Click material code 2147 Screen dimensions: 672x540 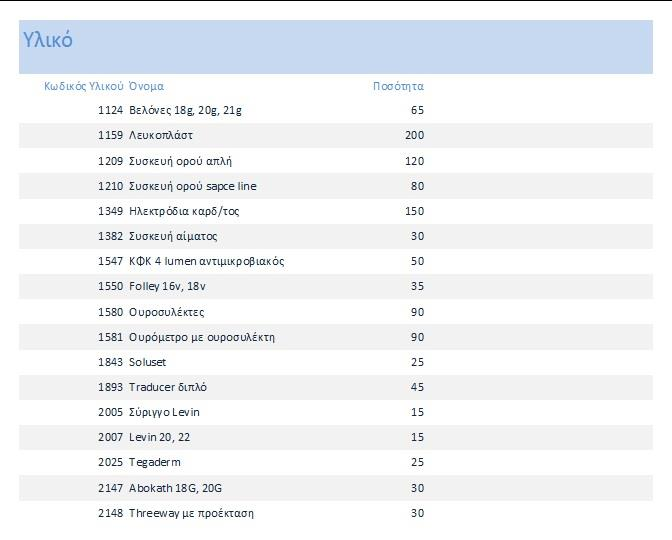(x=110, y=488)
